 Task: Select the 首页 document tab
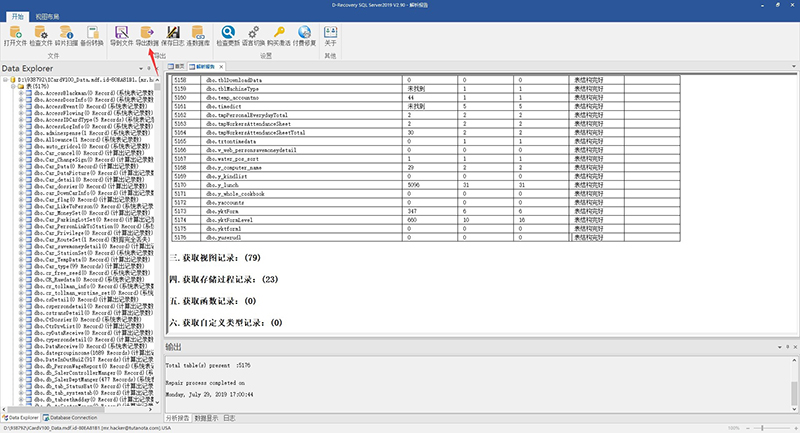pyautogui.click(x=177, y=67)
